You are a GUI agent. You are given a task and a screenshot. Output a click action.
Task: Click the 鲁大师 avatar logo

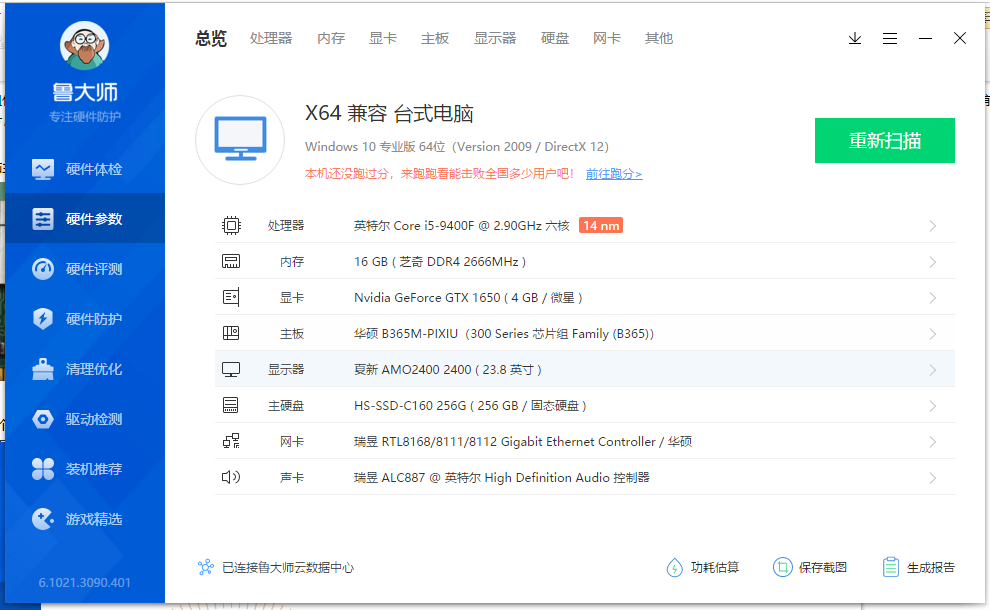[85, 45]
